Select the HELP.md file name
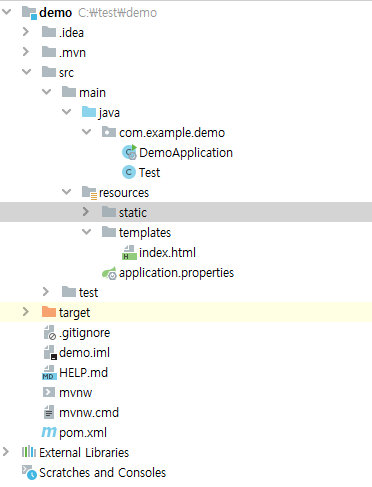Viewport: 372px width, 487px height. click(83, 373)
